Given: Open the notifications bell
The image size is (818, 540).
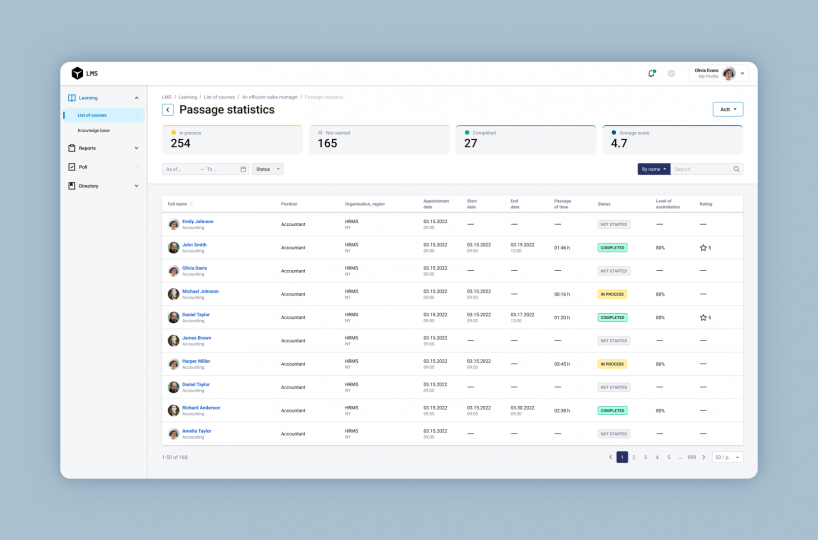Looking at the screenshot, I should click(x=652, y=73).
